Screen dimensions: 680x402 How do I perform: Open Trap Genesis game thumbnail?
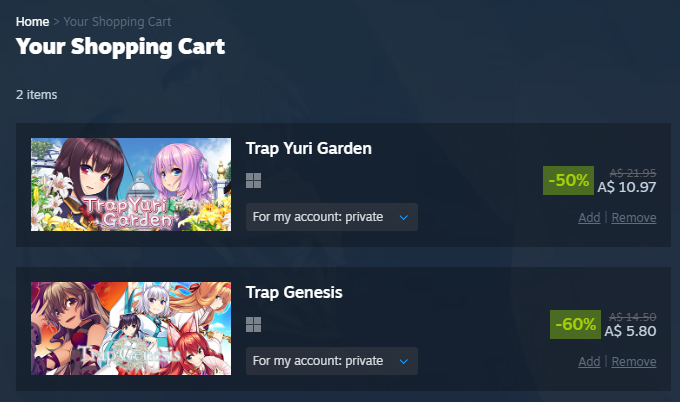131,328
